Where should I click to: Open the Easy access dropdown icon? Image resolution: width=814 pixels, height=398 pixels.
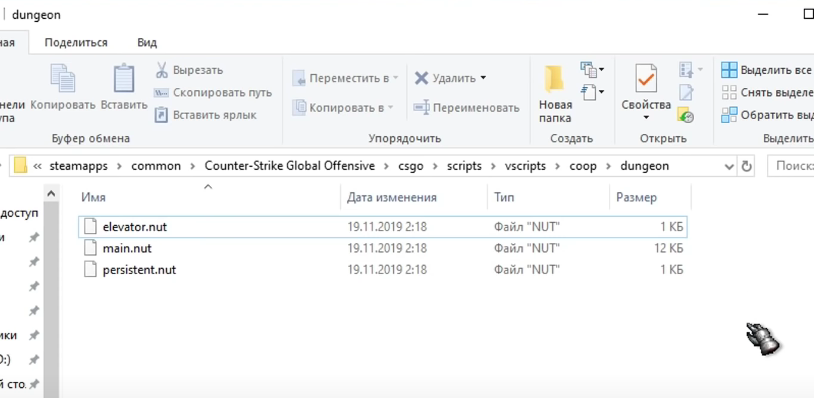(x=592, y=93)
